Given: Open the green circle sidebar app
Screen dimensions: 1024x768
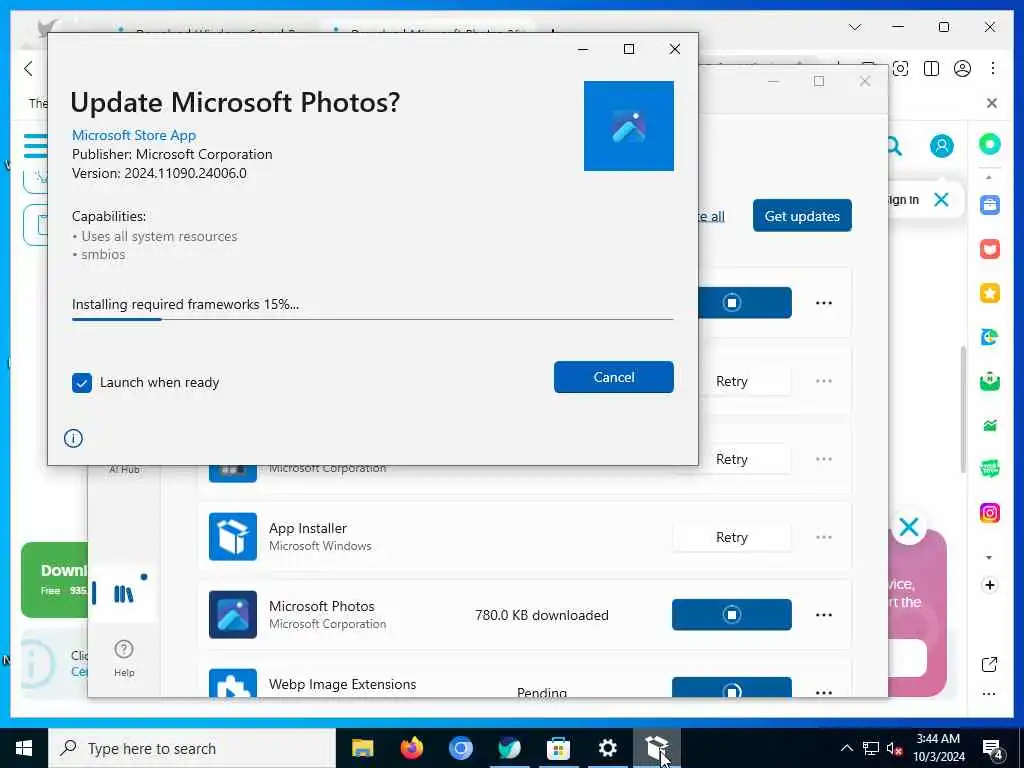Looking at the screenshot, I should click(989, 144).
